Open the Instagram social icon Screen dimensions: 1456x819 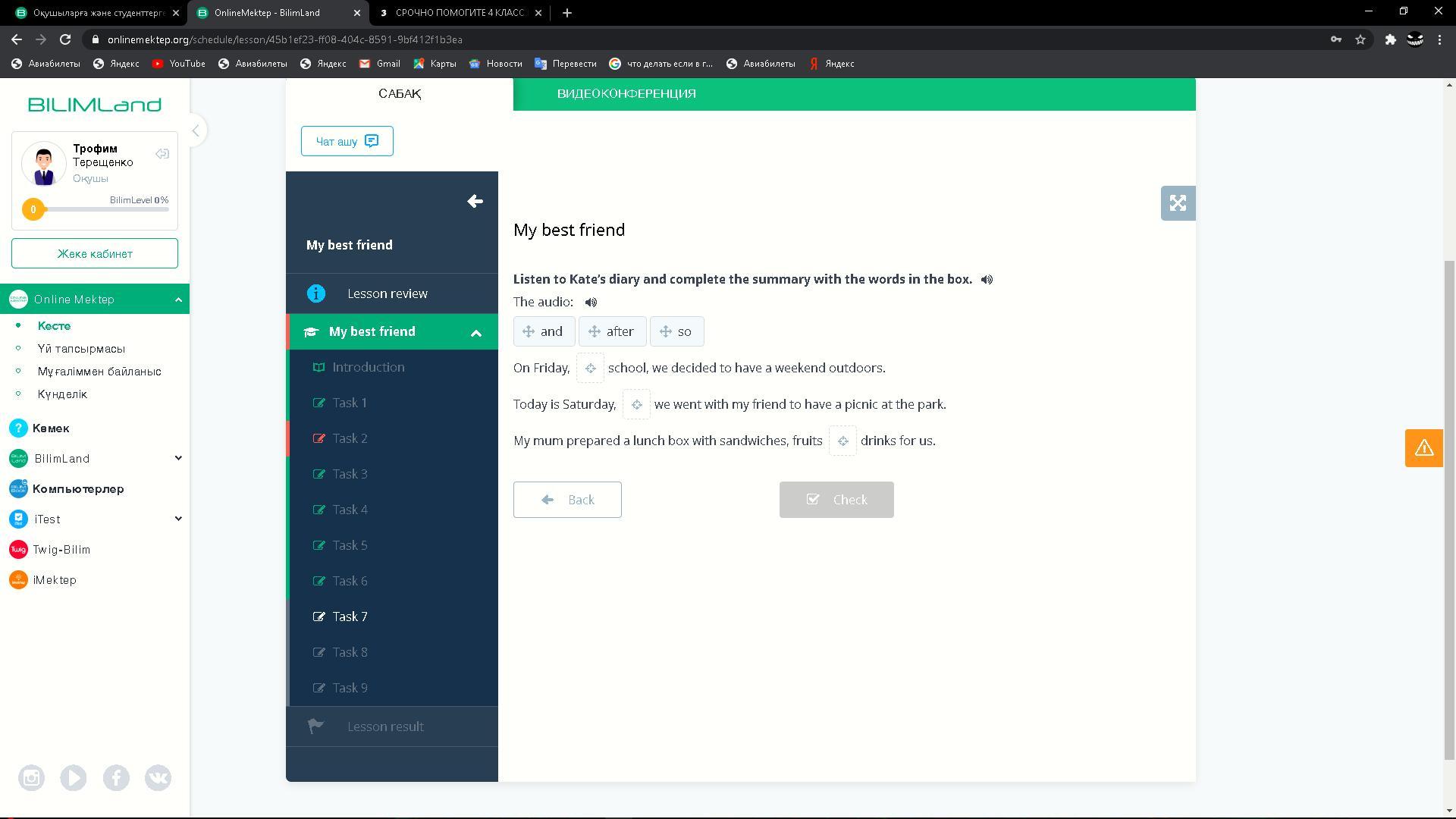31,778
